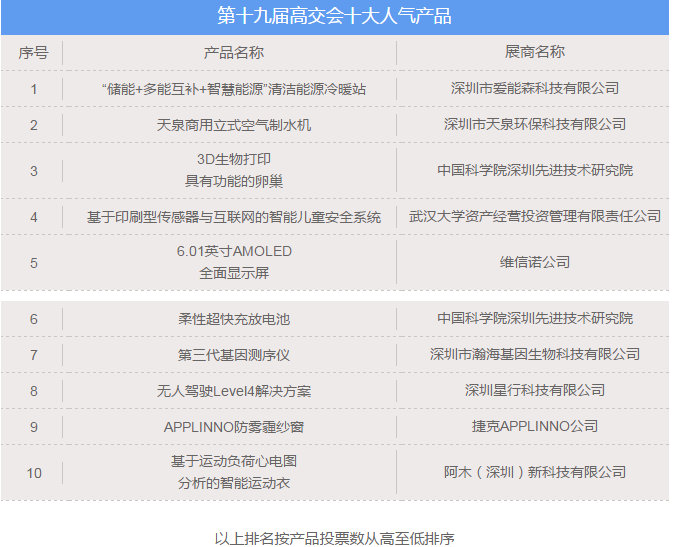This screenshot has height=547, width=675.
Task: Click rank number 2 cell
Action: pyautogui.click(x=34, y=125)
